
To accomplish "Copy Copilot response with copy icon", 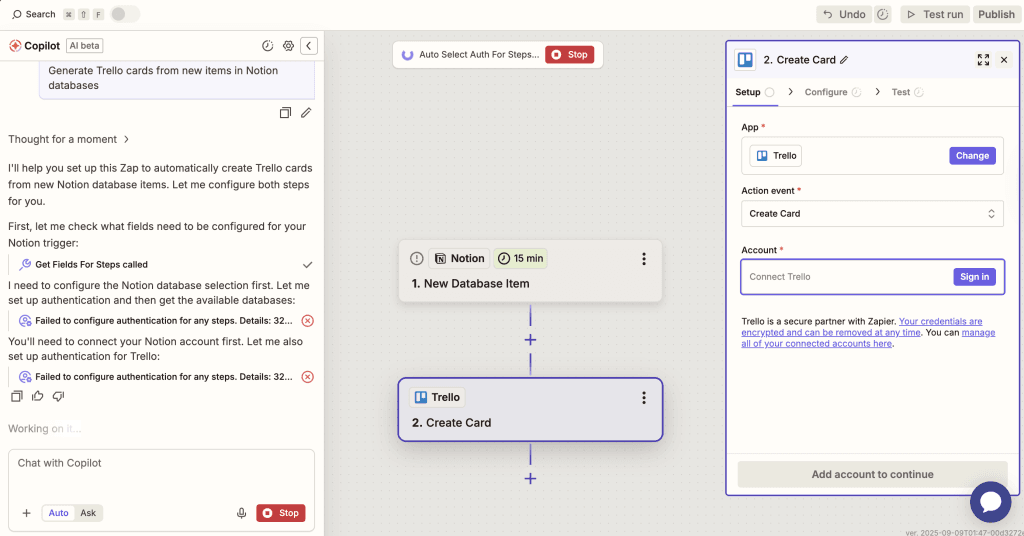I will [17, 396].
